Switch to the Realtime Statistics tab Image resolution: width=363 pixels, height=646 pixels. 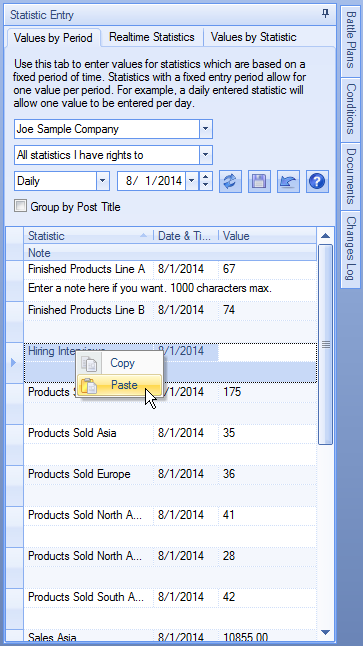pos(152,37)
